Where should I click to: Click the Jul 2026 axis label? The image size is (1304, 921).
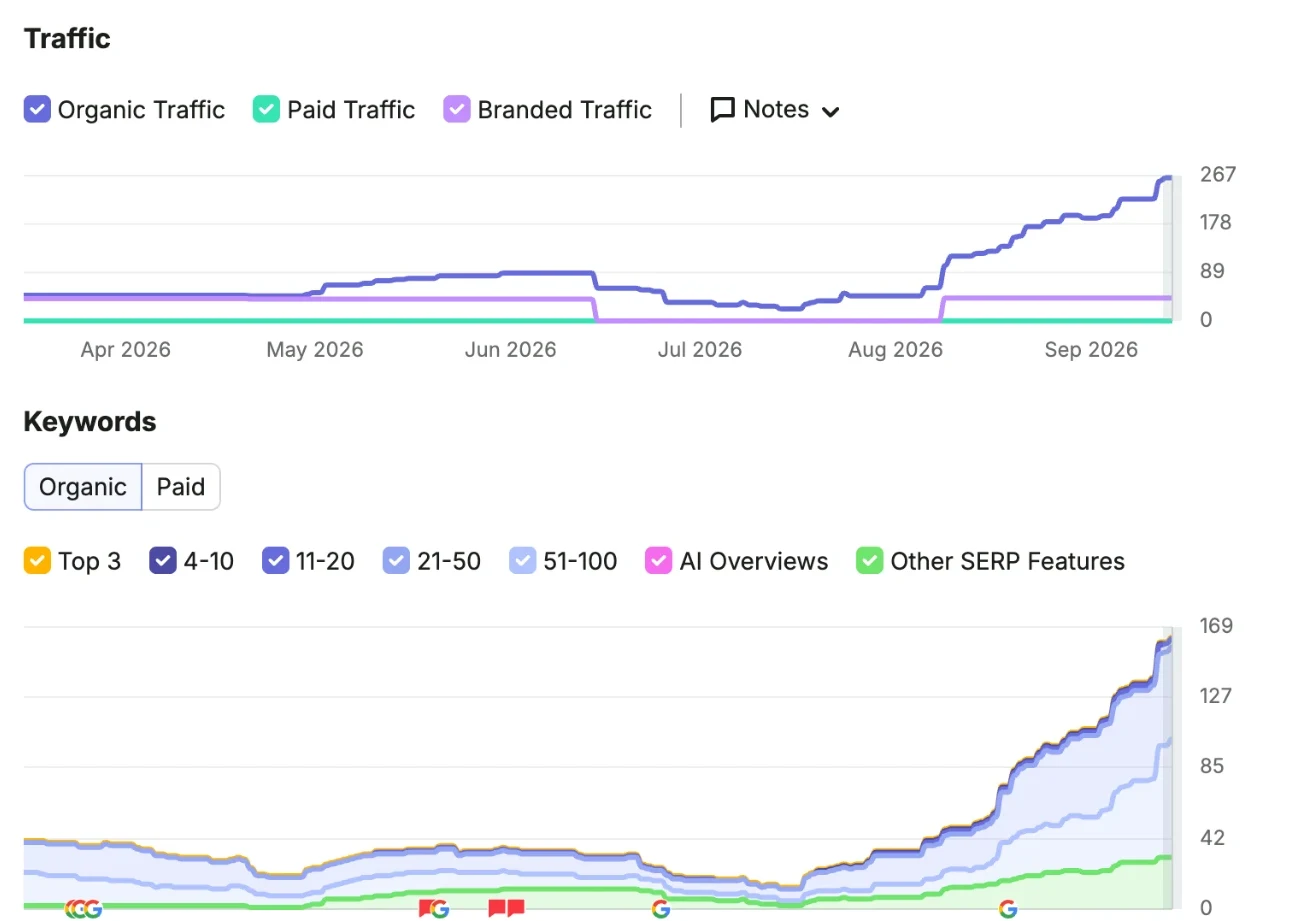[x=700, y=350]
